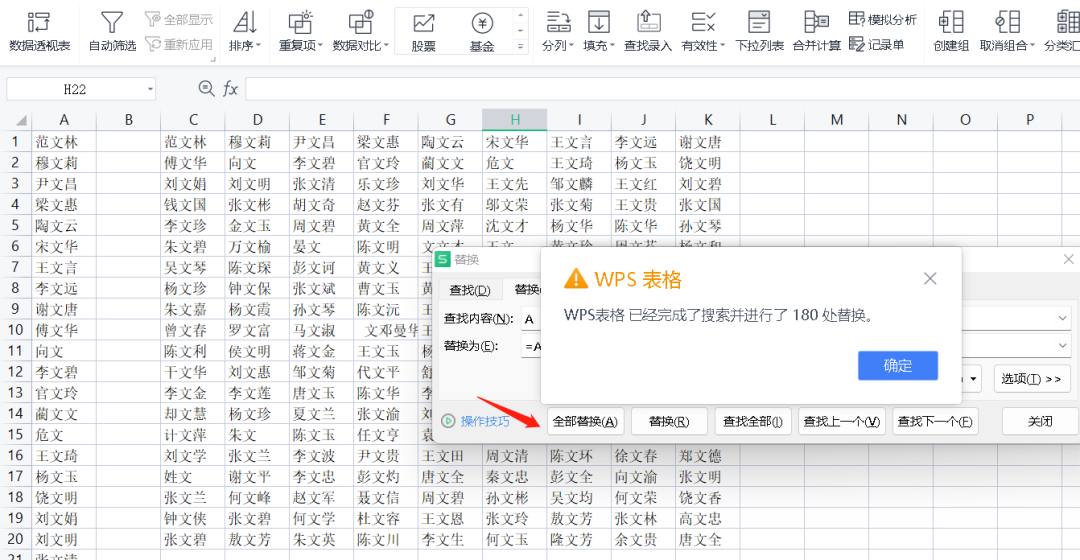Expand the 取消组合 dropdown arrow

coord(1032,45)
